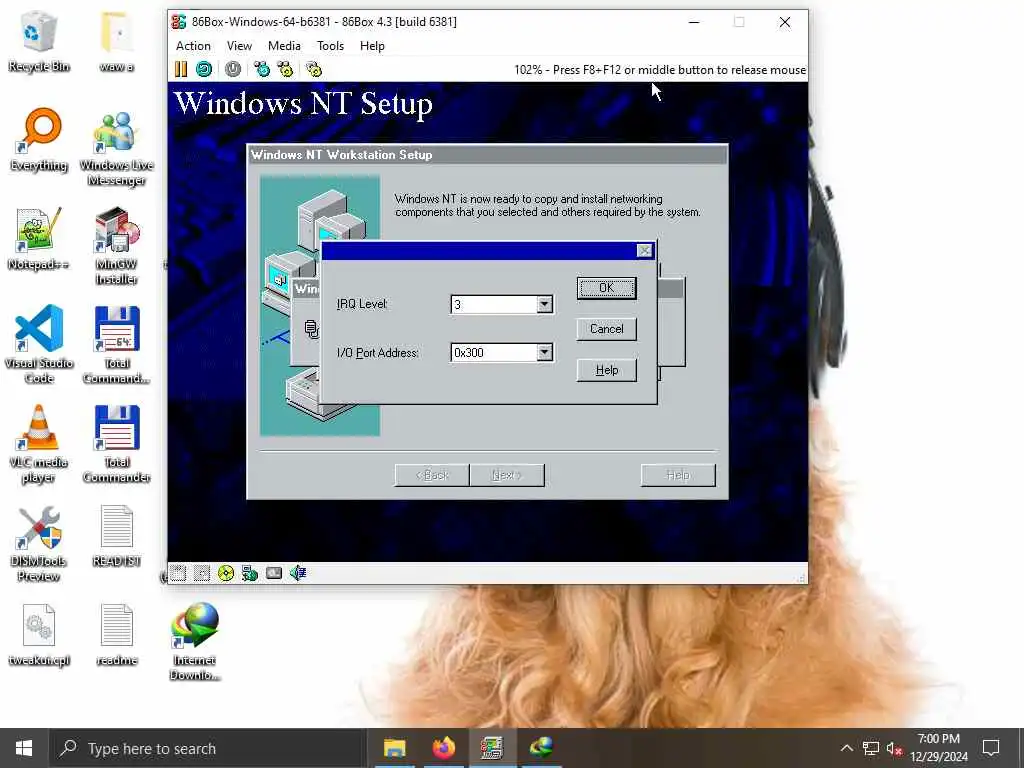Viewport: 1024px width, 768px height.
Task: Select the Everything desktop shortcut
Action: (x=39, y=140)
